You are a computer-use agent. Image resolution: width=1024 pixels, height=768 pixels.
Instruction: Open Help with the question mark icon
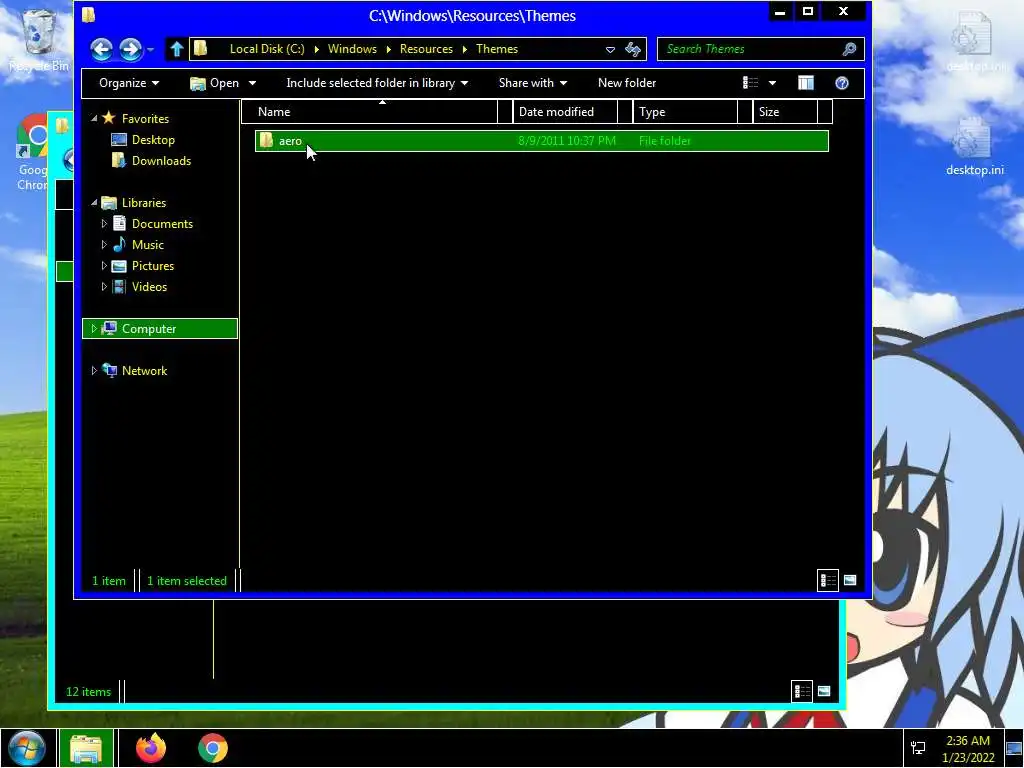point(842,83)
